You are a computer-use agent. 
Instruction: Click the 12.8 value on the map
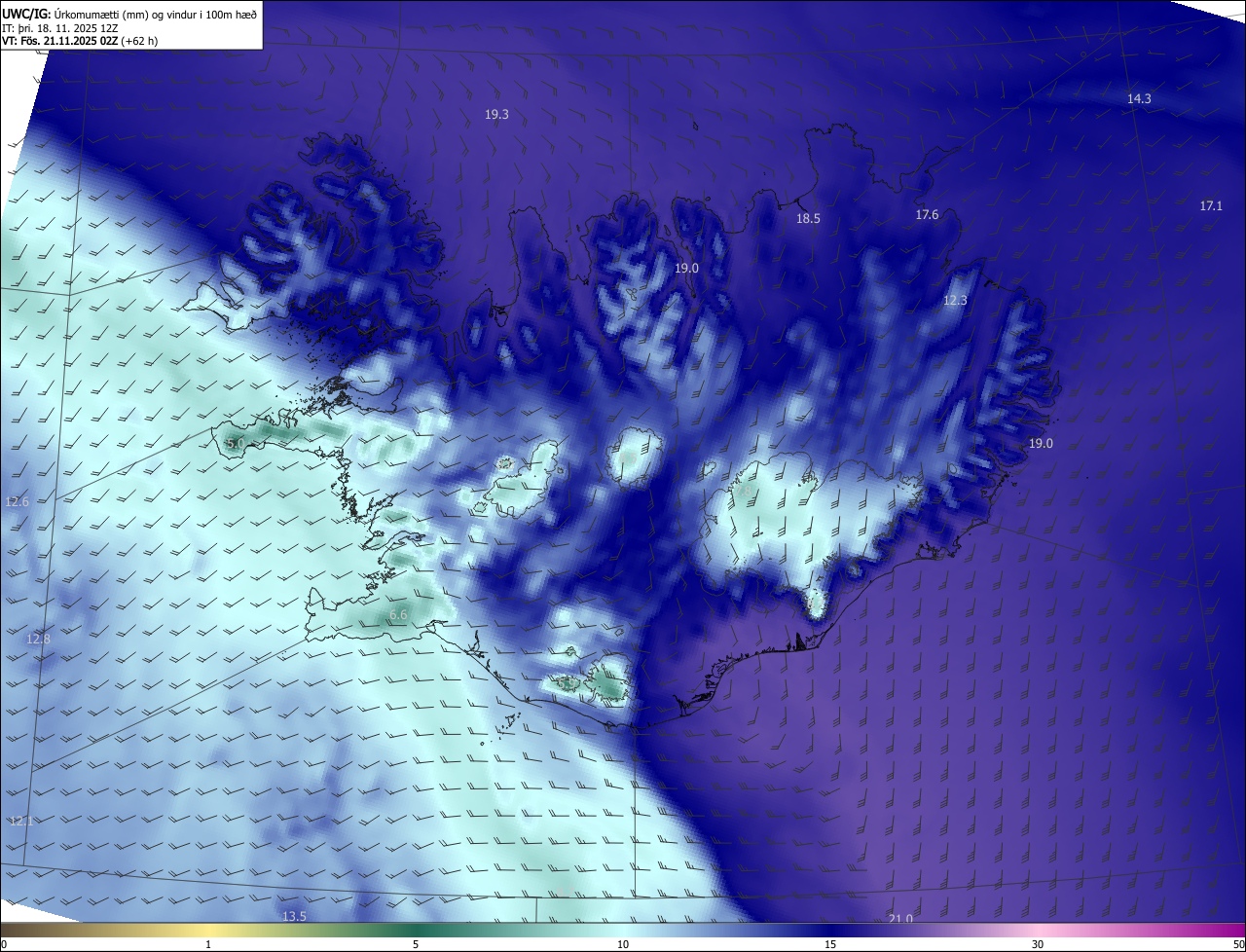coord(38,639)
